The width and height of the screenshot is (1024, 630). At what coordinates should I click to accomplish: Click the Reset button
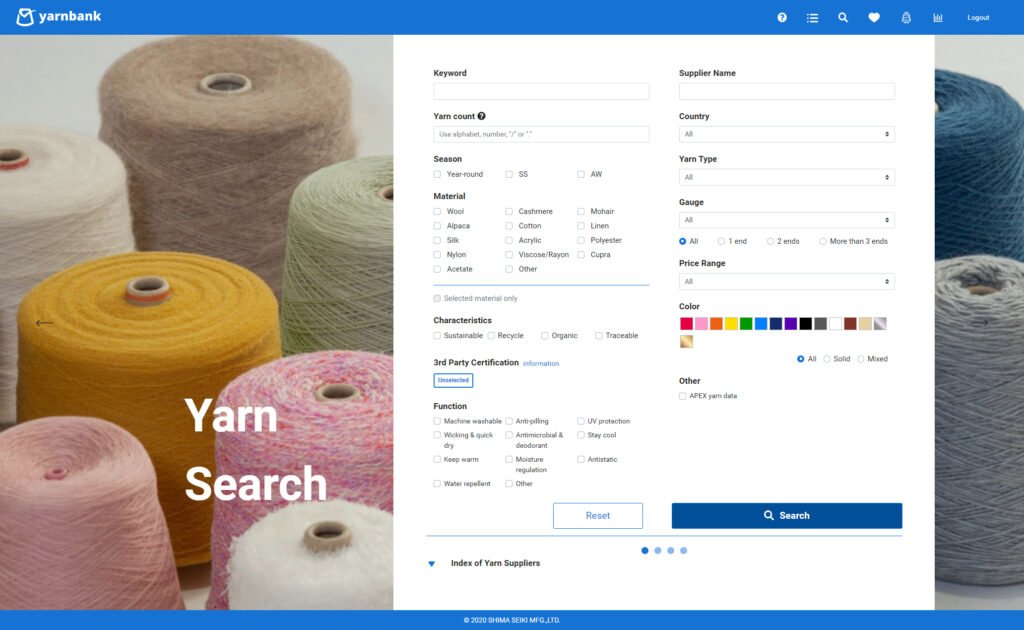[597, 516]
